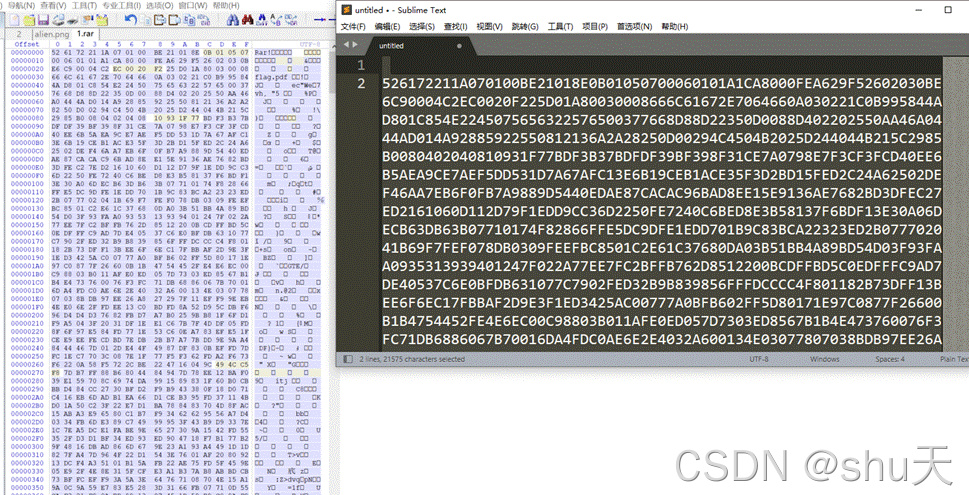The height and width of the screenshot is (495, 969).
Task: Click the offset row 00000300 in WinHex
Action: (27, 446)
